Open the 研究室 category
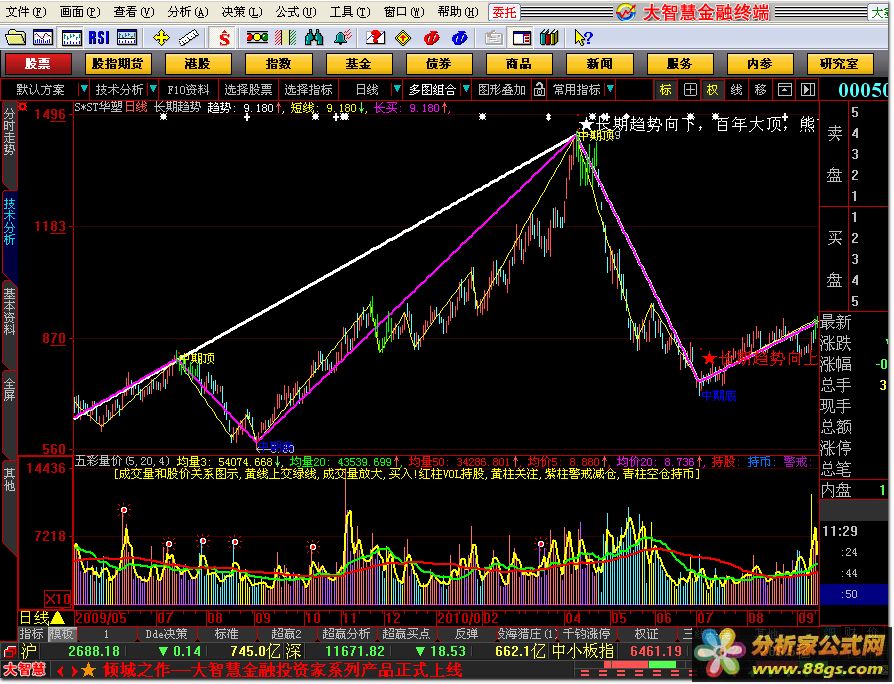Image resolution: width=894 pixels, height=684 pixels. pos(839,63)
